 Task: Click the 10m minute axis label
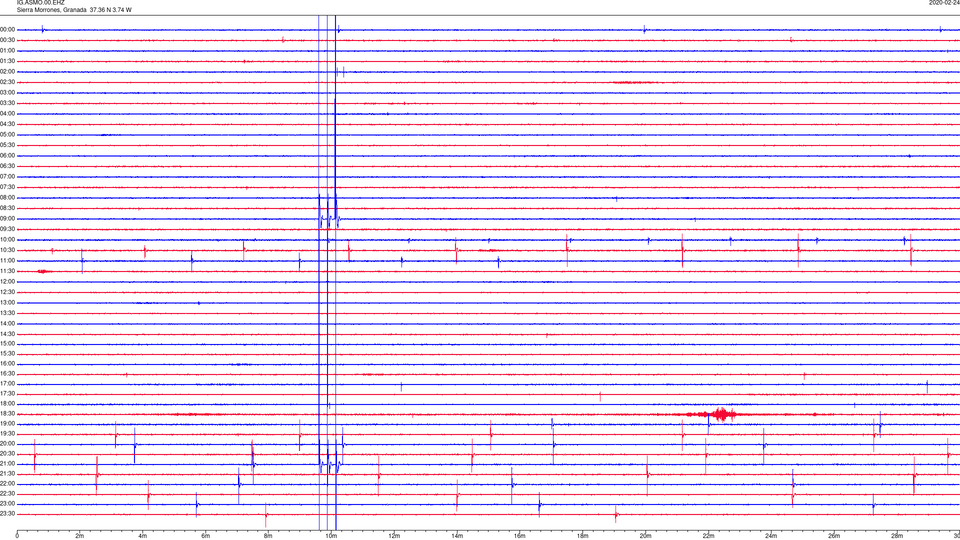(331, 536)
